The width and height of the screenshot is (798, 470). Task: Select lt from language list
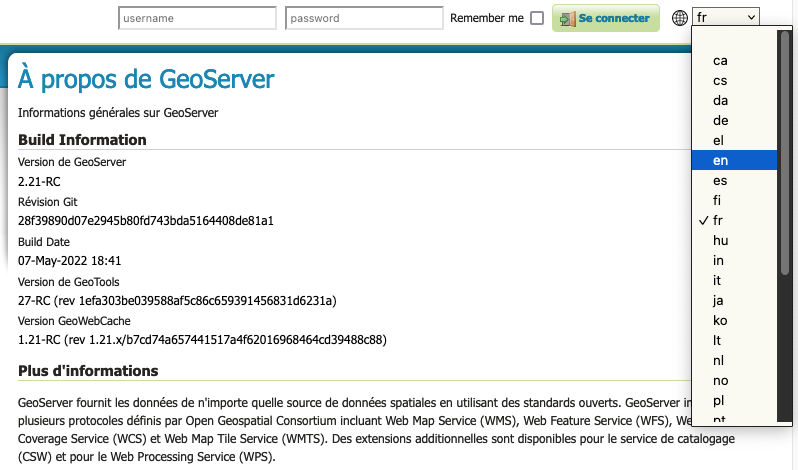[734, 340]
